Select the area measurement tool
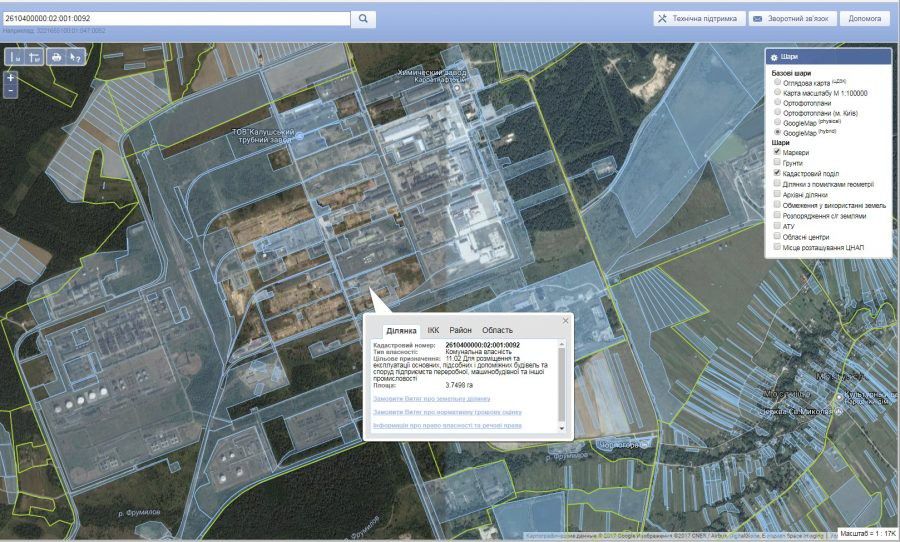The height and width of the screenshot is (542, 900). pos(35,57)
